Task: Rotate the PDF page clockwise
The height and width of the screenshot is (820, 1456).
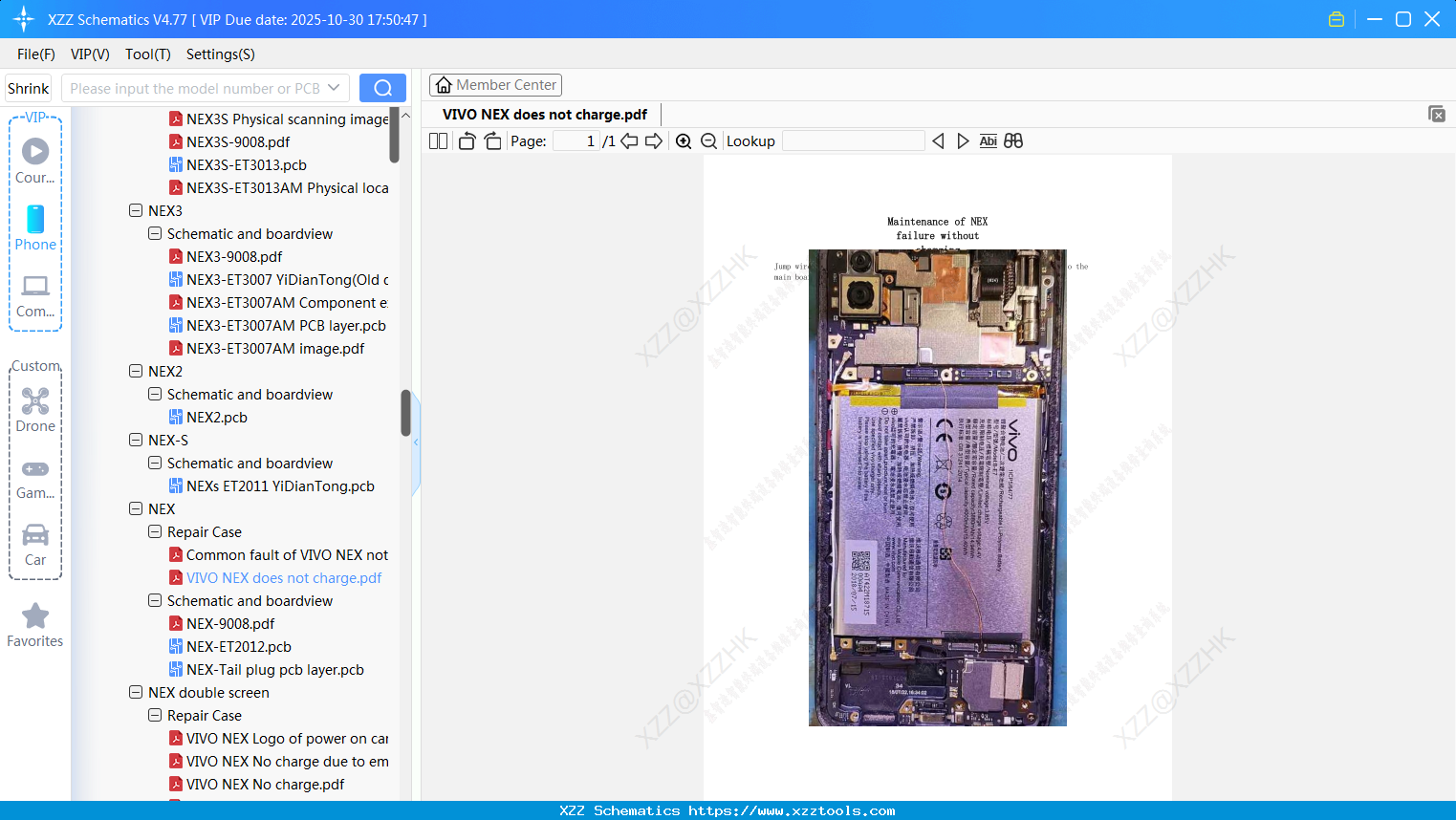Action: (493, 141)
